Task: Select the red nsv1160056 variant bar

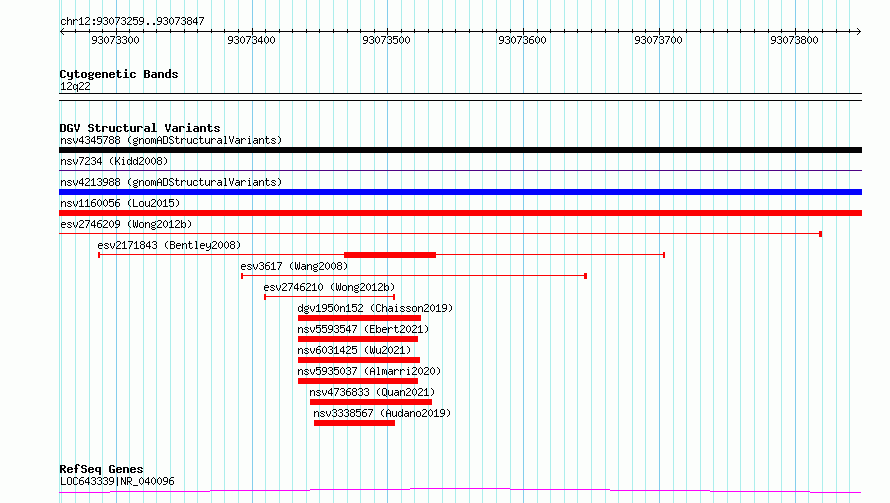Action: 460,213
